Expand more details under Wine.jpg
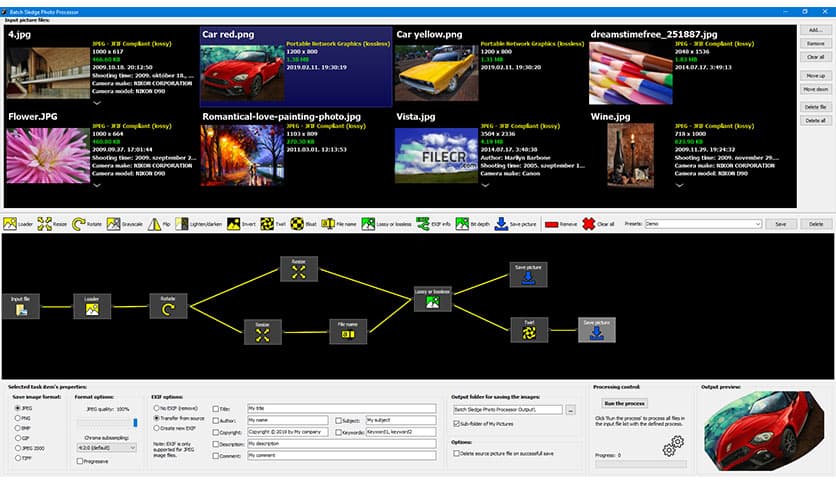 (679, 185)
